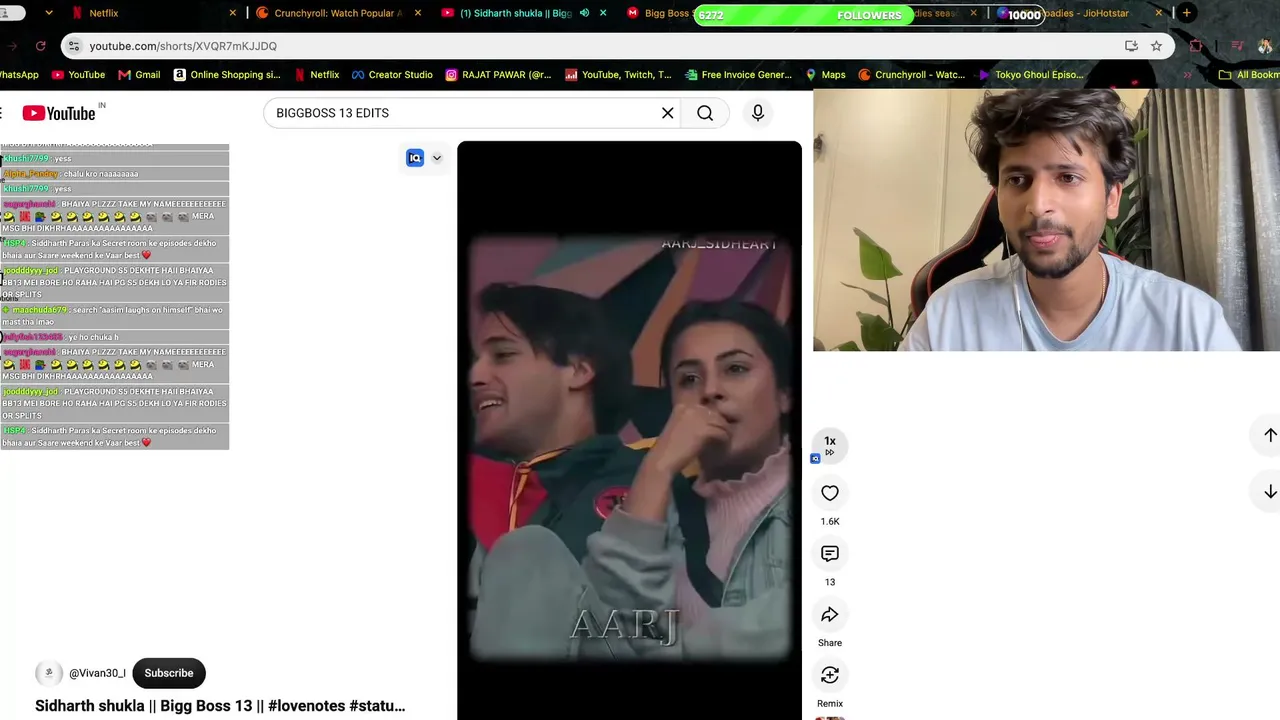1280x720 pixels.
Task: Open the All Bookmarks folder
Action: pyautogui.click(x=1249, y=75)
